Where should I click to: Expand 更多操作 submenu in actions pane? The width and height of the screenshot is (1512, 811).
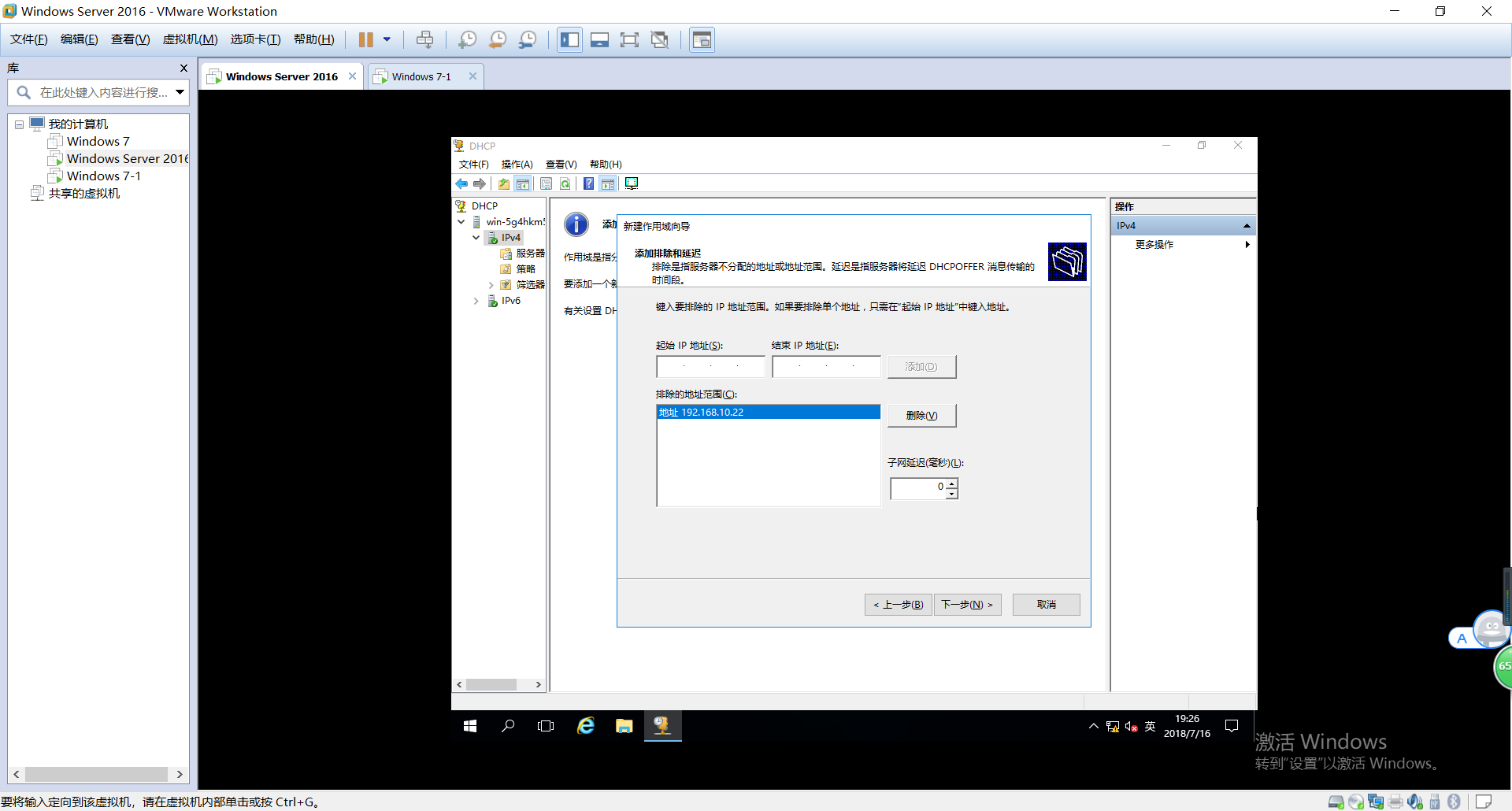pyautogui.click(x=1247, y=245)
